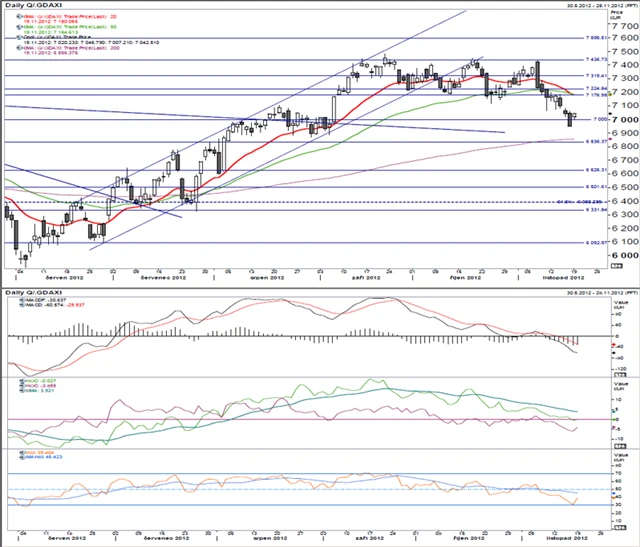Viewport: 640px width, 547px height.
Task: Click the 'Price EUR' axis header
Action: pos(617,15)
